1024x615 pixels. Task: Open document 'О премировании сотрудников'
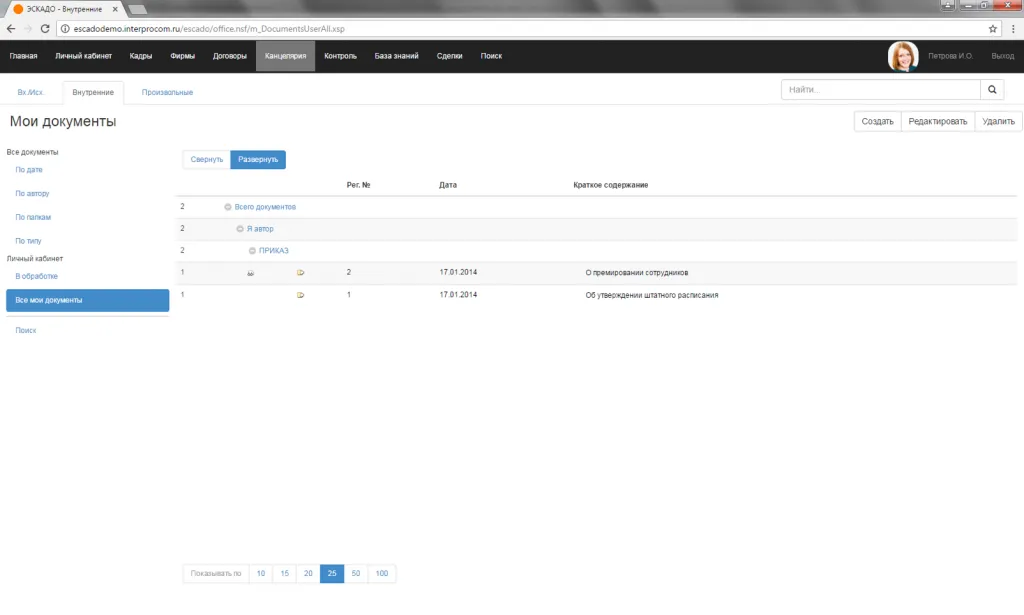pyautogui.click(x=637, y=272)
